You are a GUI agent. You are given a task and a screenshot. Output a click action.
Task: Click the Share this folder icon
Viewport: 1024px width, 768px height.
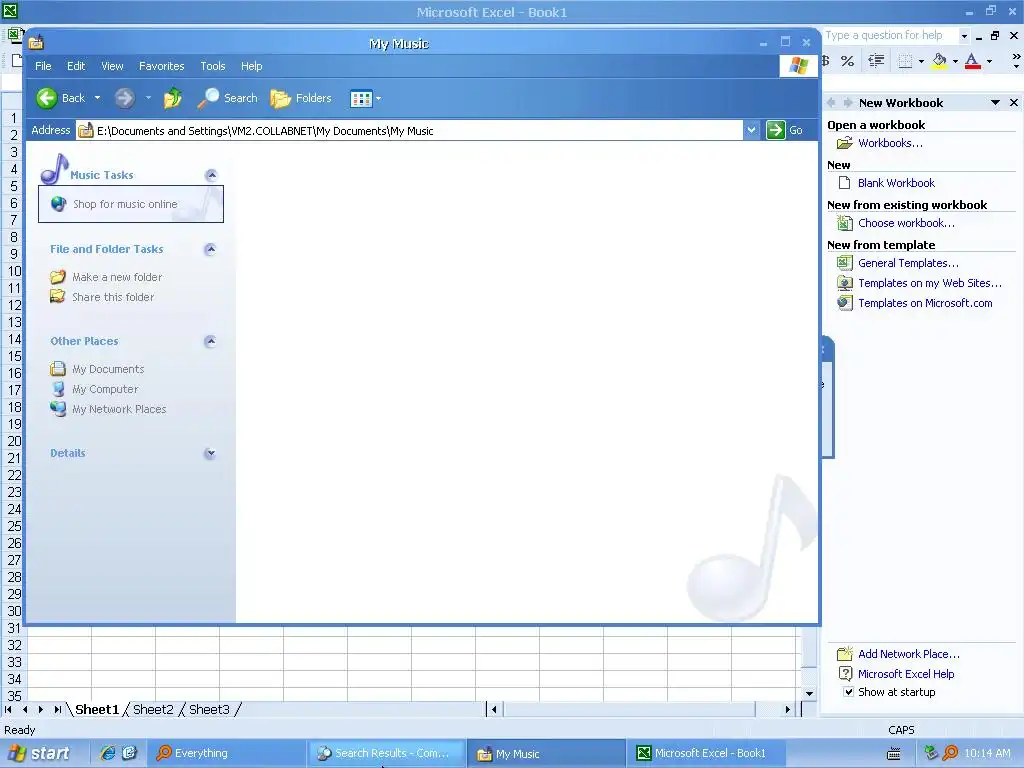pos(58,296)
